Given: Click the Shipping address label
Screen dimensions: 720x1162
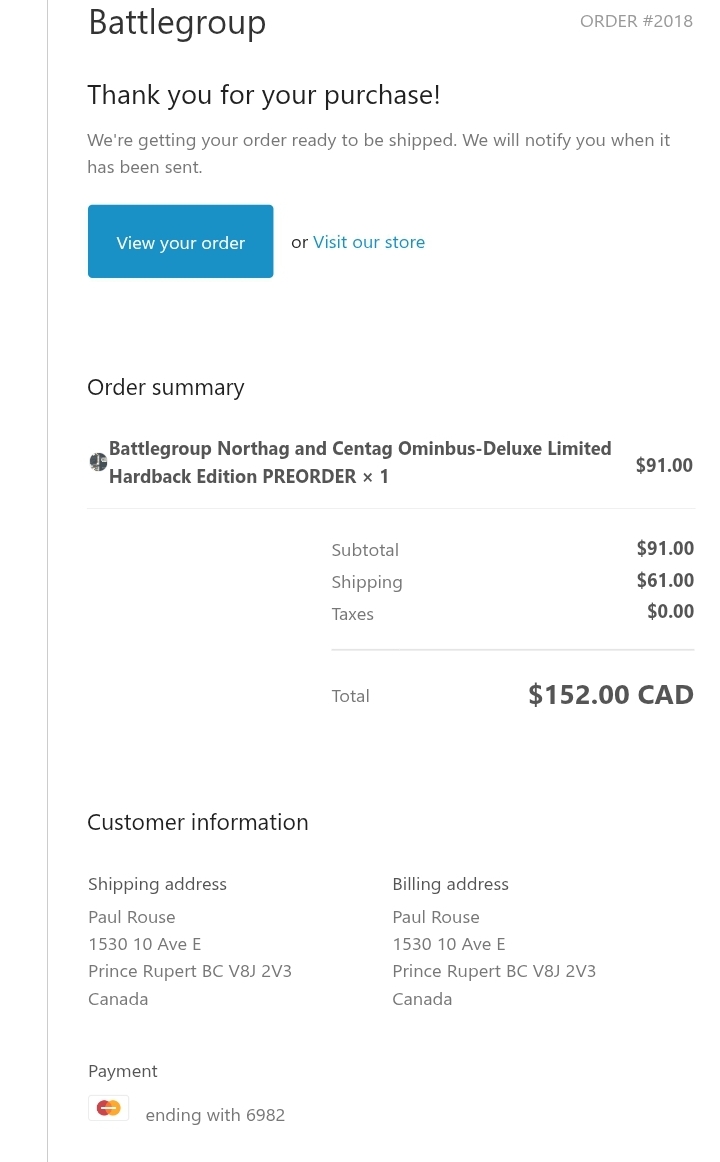Looking at the screenshot, I should 157,884.
